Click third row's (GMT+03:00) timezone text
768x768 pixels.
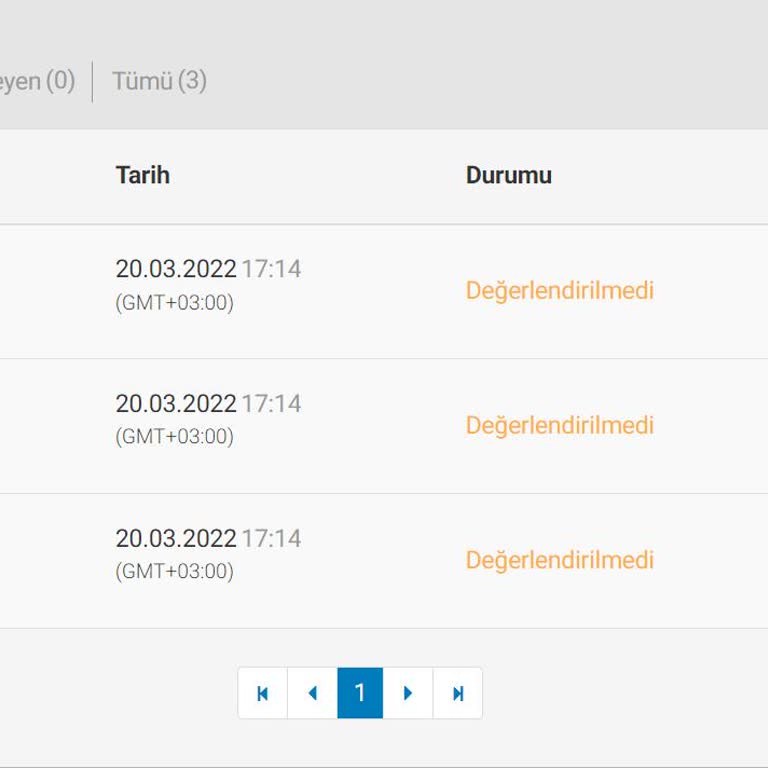pyautogui.click(x=175, y=572)
